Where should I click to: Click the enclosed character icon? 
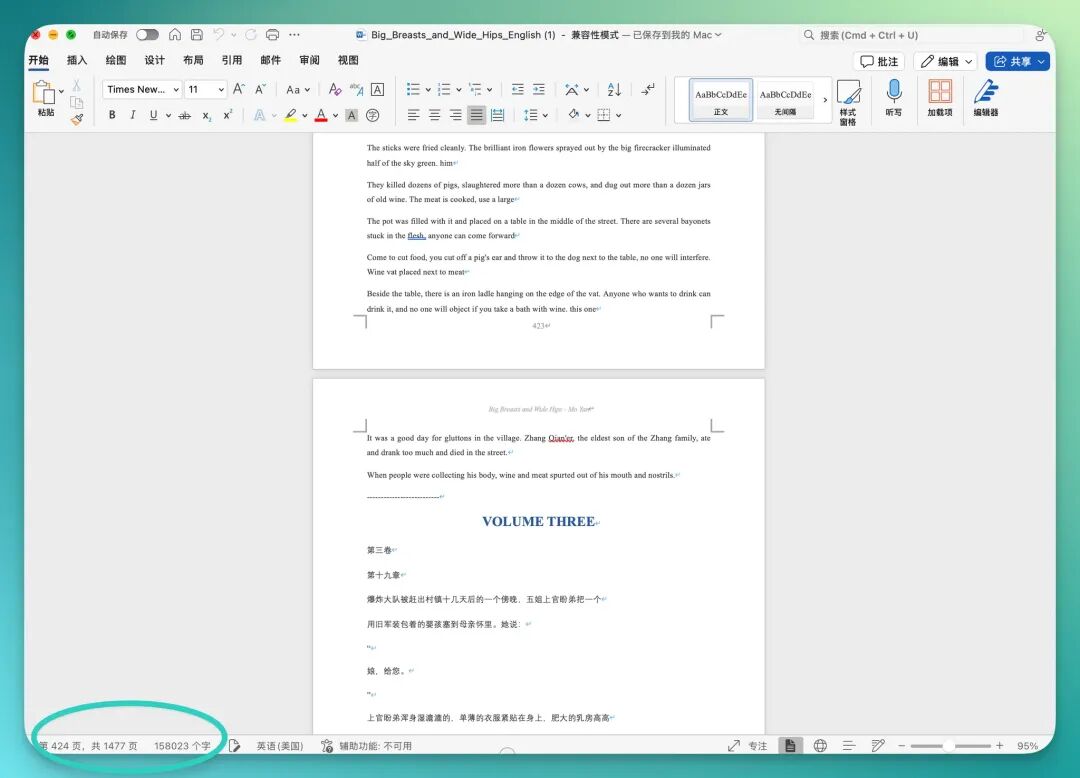coord(373,116)
